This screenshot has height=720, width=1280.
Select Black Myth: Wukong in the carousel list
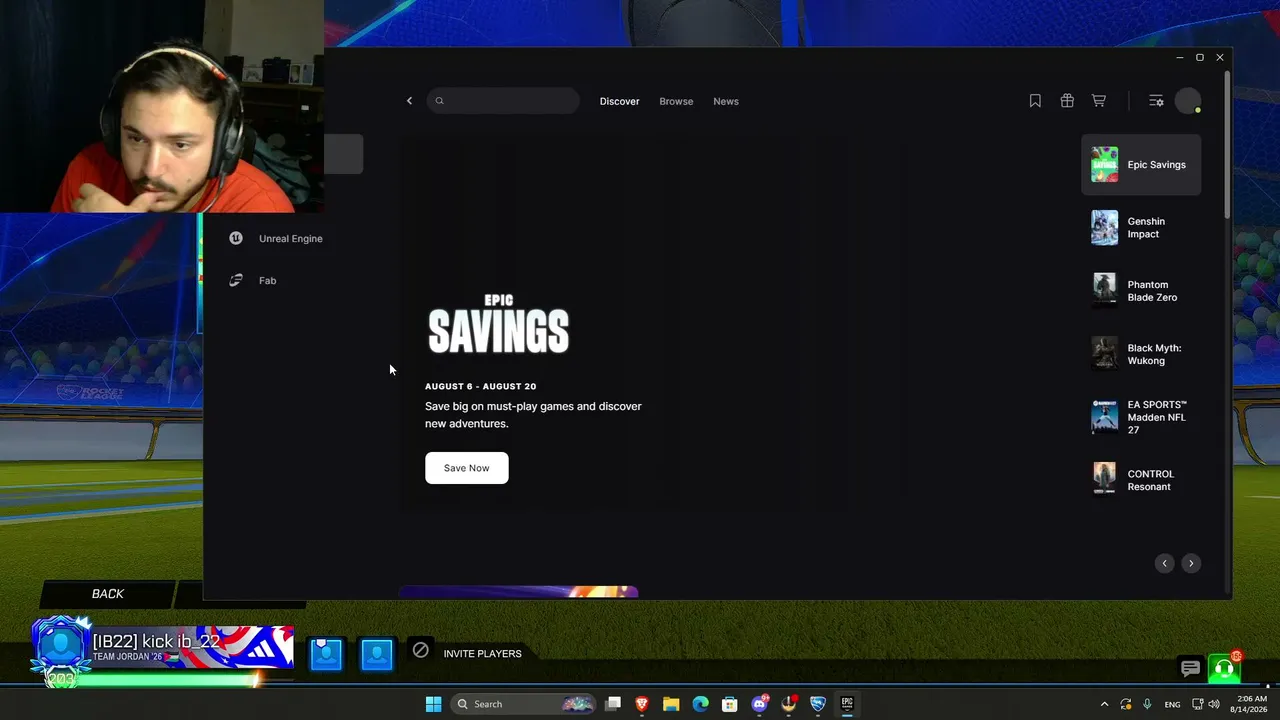point(1141,354)
